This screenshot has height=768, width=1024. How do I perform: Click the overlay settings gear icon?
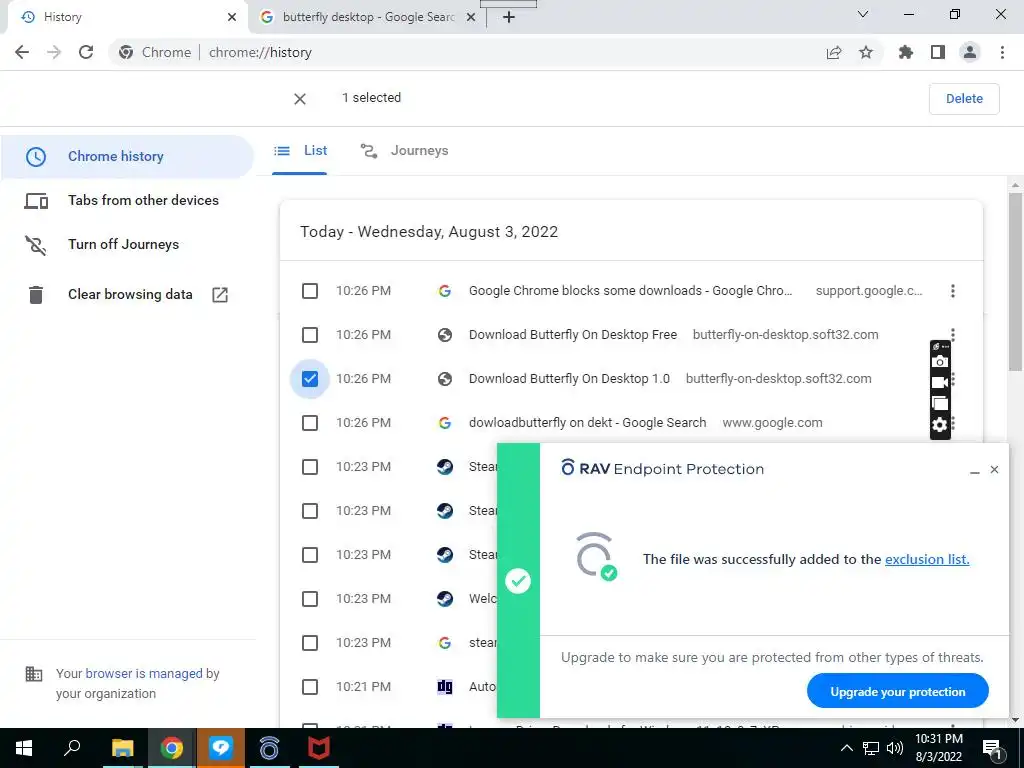(x=940, y=425)
